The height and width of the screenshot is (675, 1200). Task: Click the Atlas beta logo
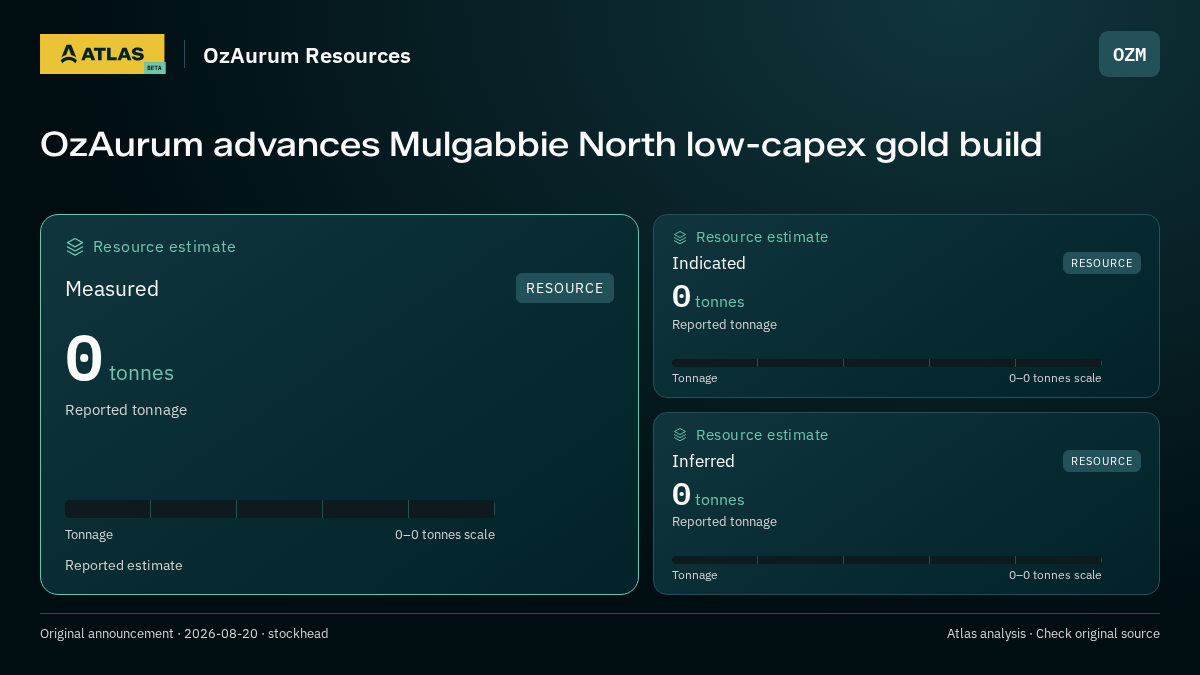[102, 54]
